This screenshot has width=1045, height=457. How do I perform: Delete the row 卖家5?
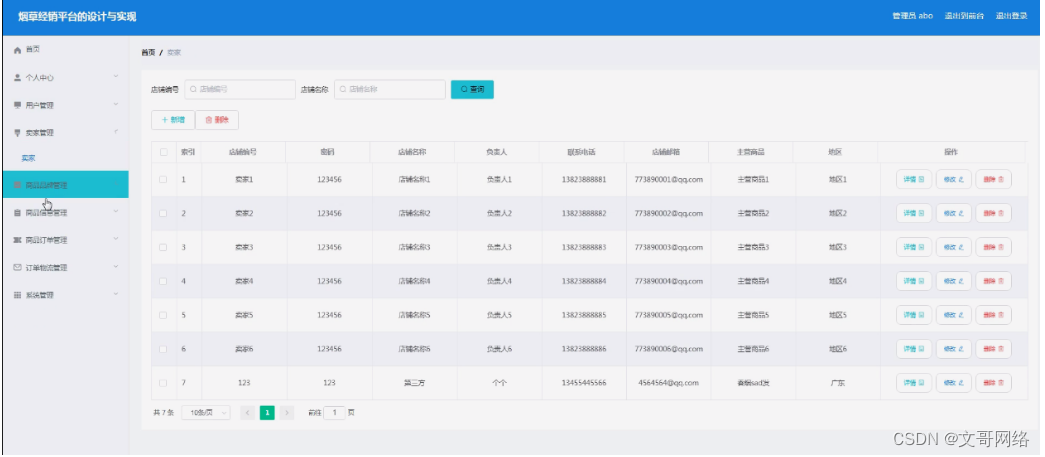[x=994, y=315]
